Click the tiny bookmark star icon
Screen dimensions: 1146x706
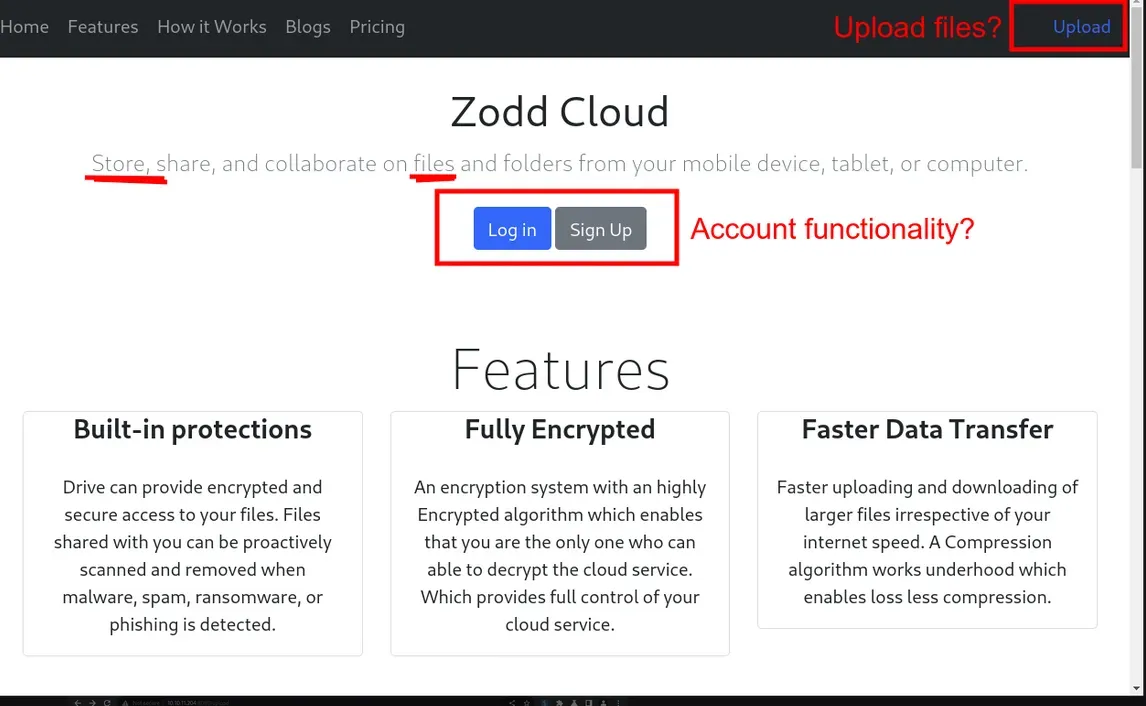pyautogui.click(x=526, y=702)
